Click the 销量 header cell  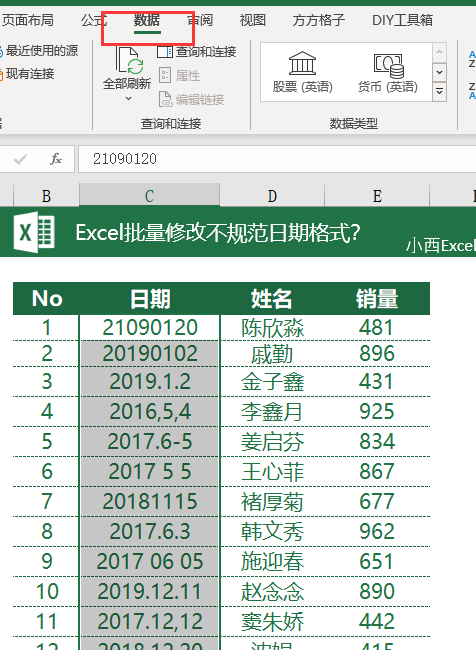[x=377, y=299]
